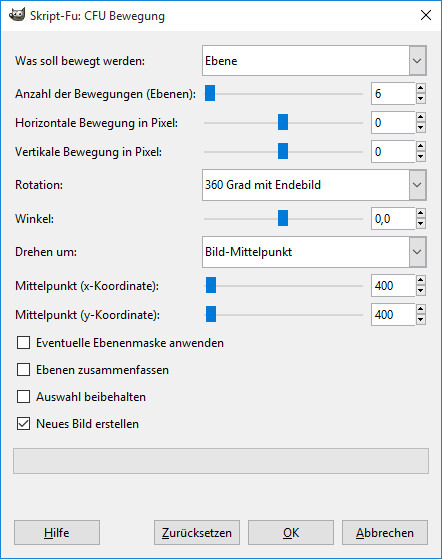
Task: Click the Horizontale Bewegung value field
Action: click(x=393, y=123)
